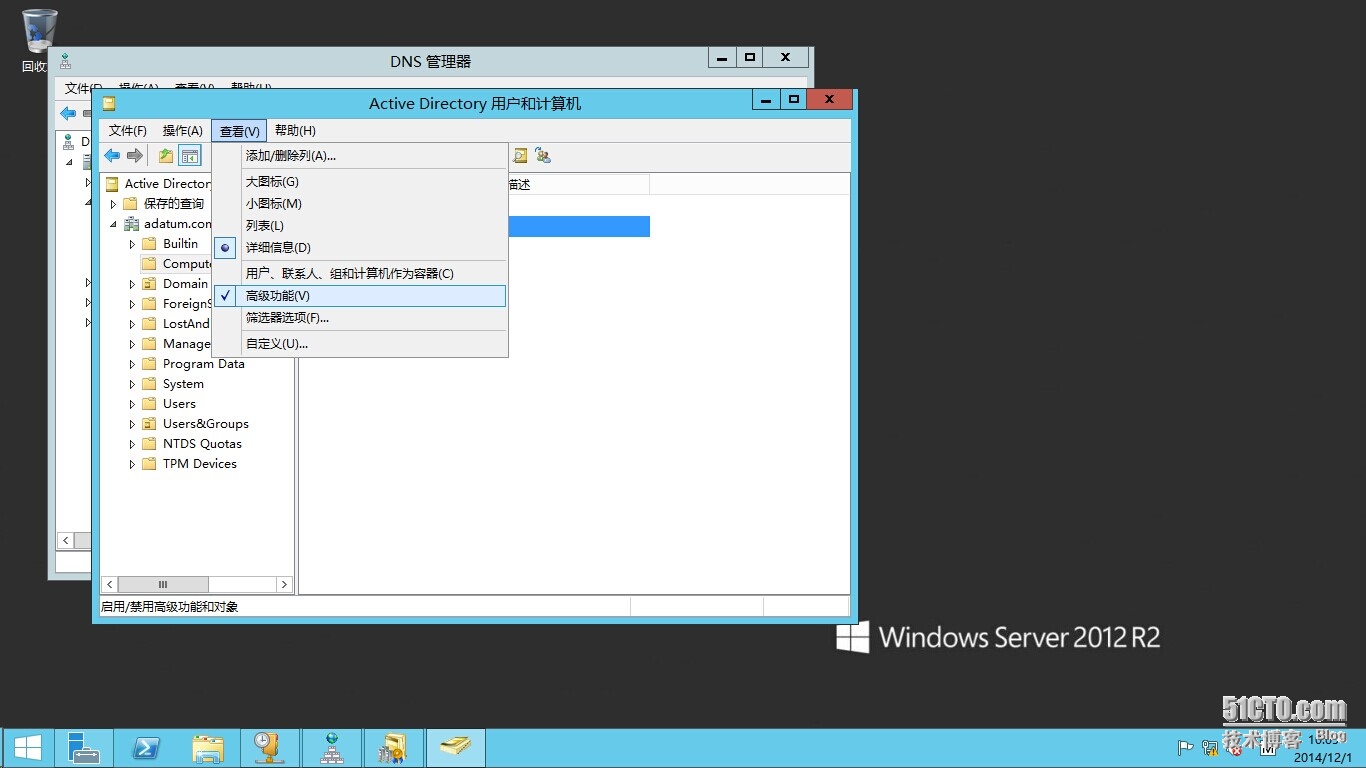Viewport: 1366px width, 768px height.
Task: Click the tree pane horizontal scrollbar thumb
Action: pyautogui.click(x=163, y=585)
